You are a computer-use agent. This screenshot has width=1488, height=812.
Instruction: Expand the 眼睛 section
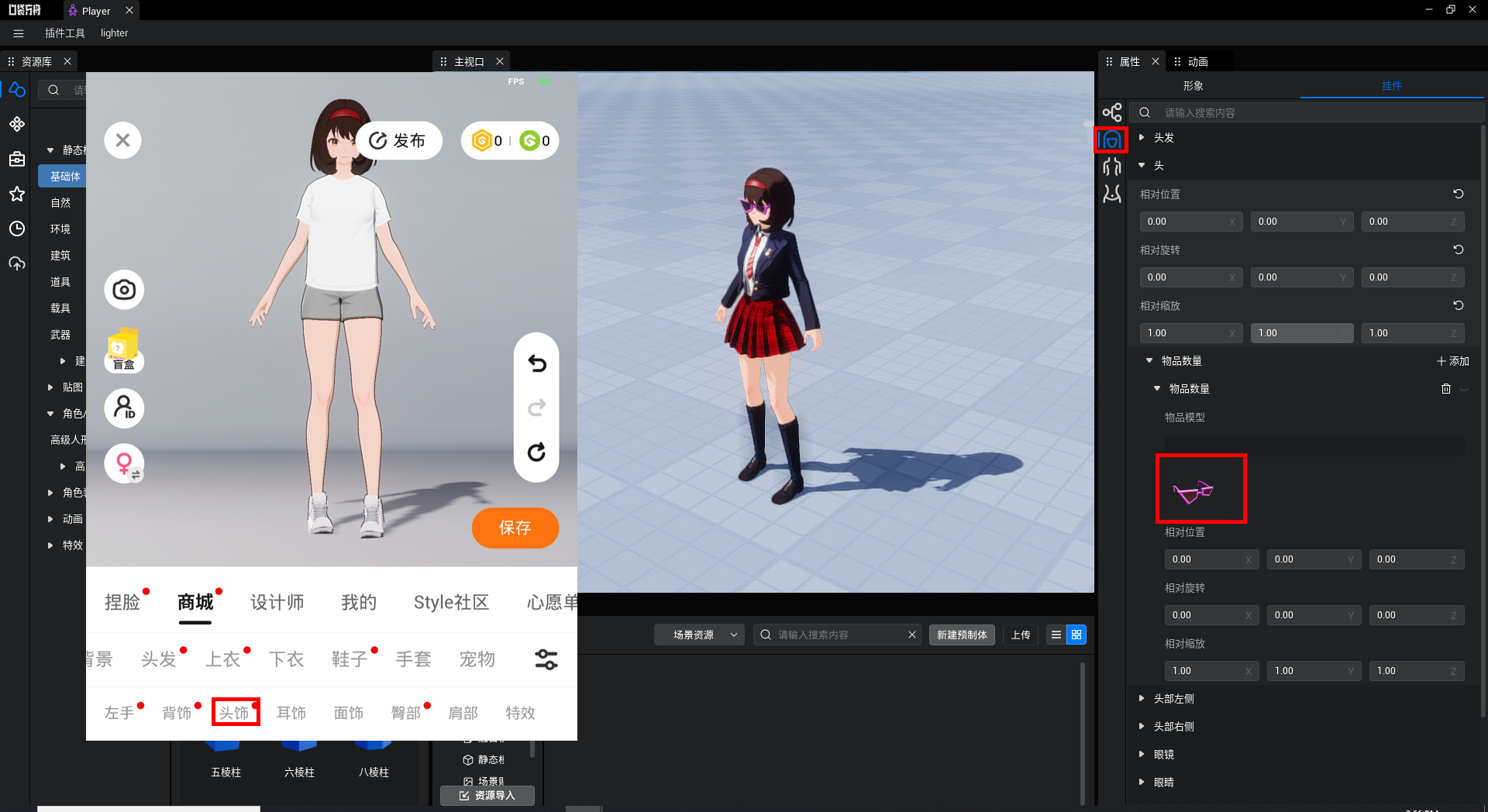1142,782
